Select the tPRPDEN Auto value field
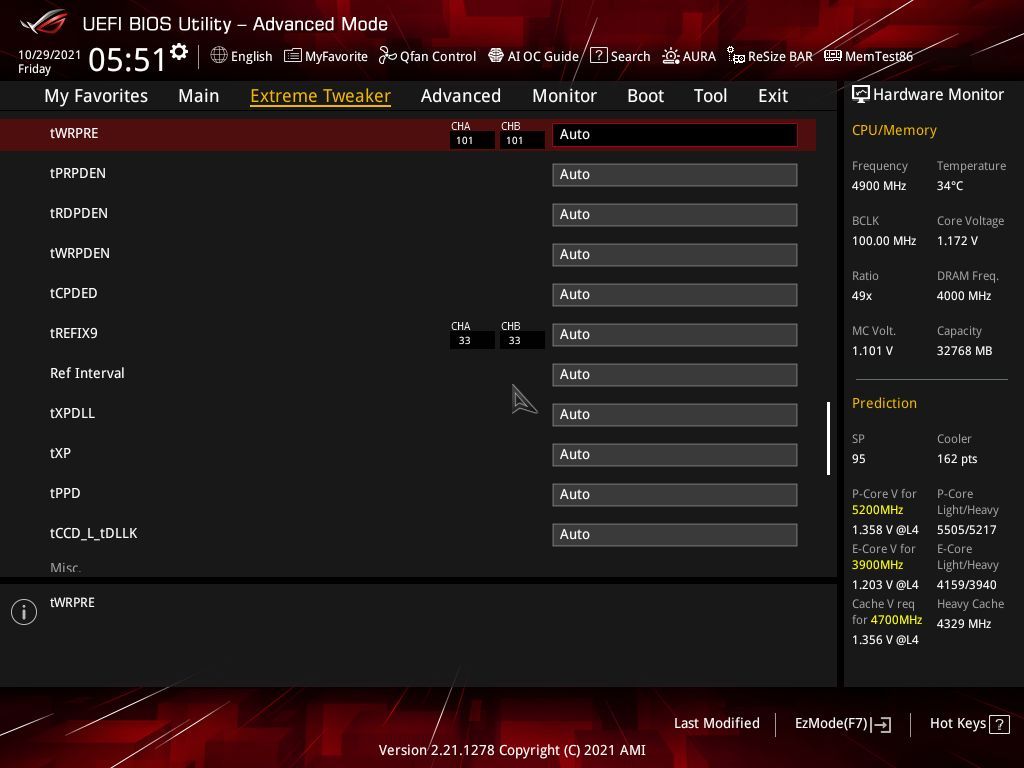The height and width of the screenshot is (768, 1024). (675, 174)
